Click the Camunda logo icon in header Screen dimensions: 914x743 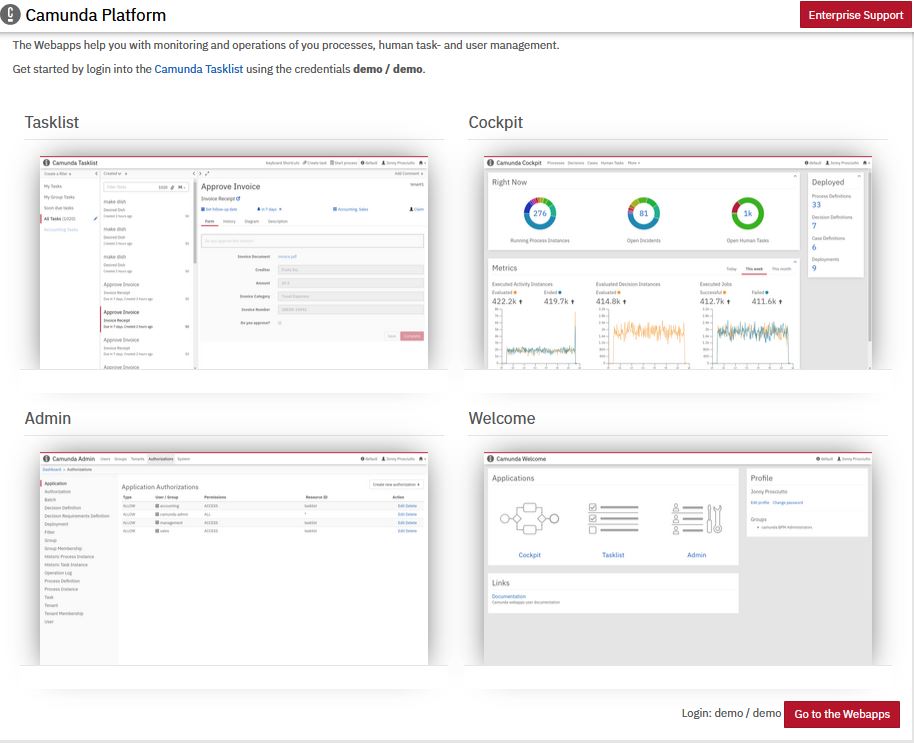tap(10, 15)
